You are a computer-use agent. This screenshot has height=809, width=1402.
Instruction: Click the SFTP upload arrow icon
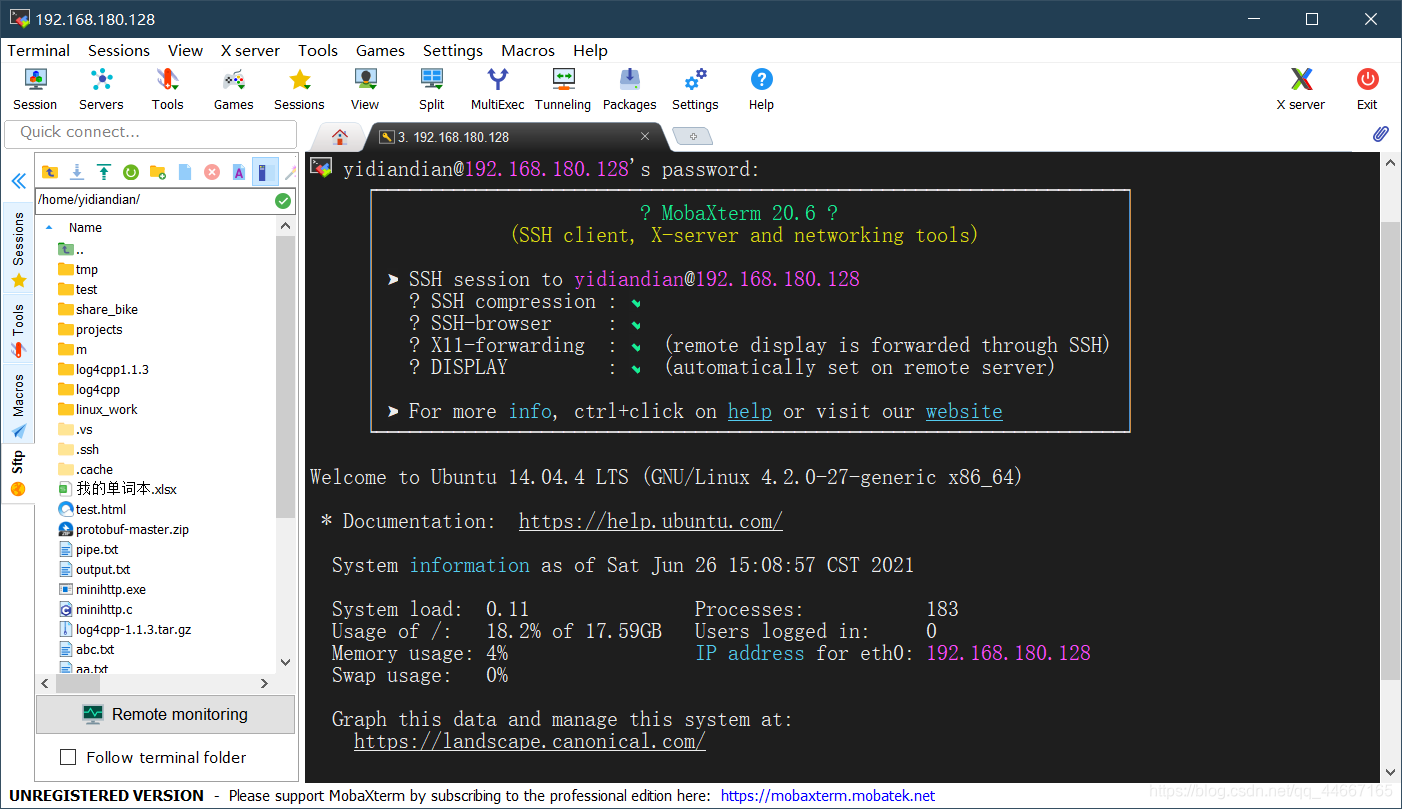[103, 172]
